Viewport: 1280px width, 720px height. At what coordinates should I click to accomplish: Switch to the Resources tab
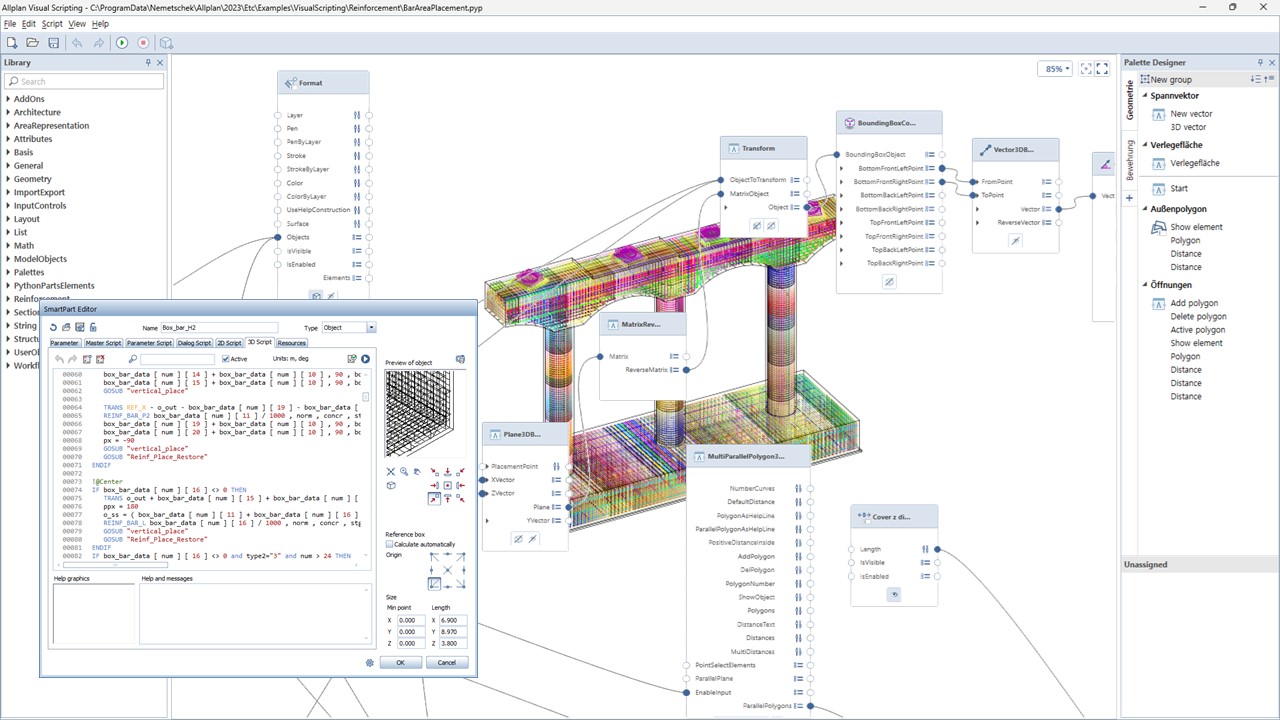click(292, 343)
